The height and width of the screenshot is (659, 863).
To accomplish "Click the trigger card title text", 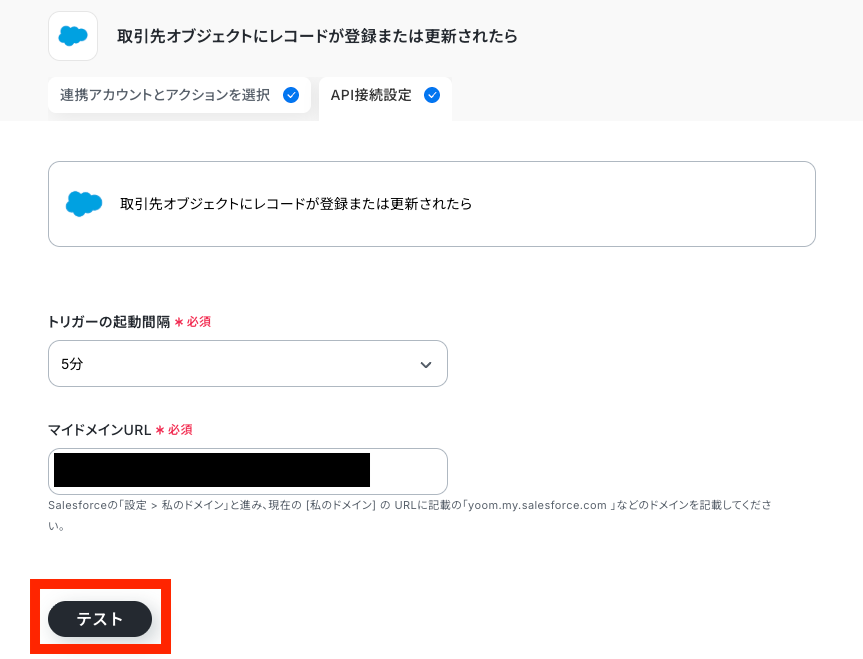I will tap(296, 204).
